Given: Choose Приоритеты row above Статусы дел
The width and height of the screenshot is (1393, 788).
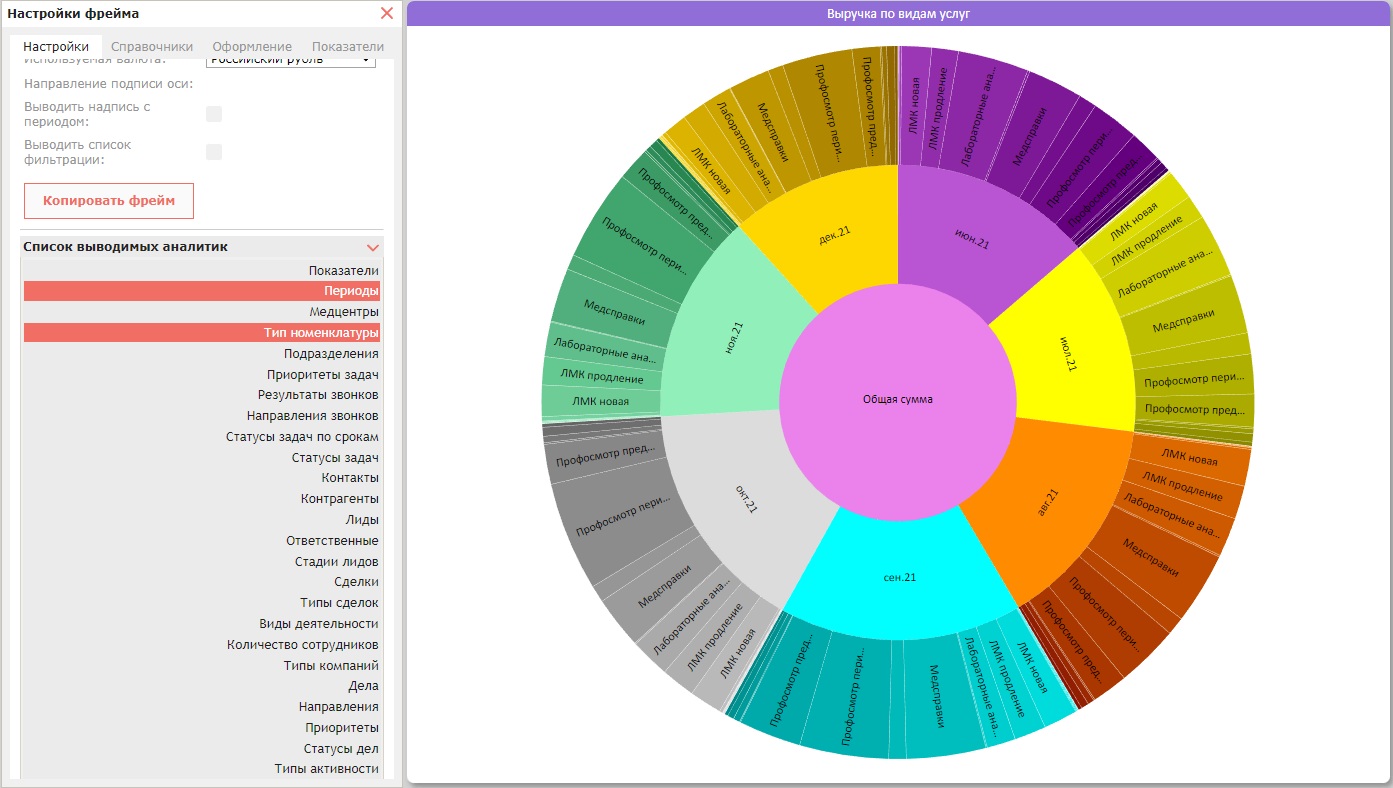Looking at the screenshot, I should (x=202, y=728).
